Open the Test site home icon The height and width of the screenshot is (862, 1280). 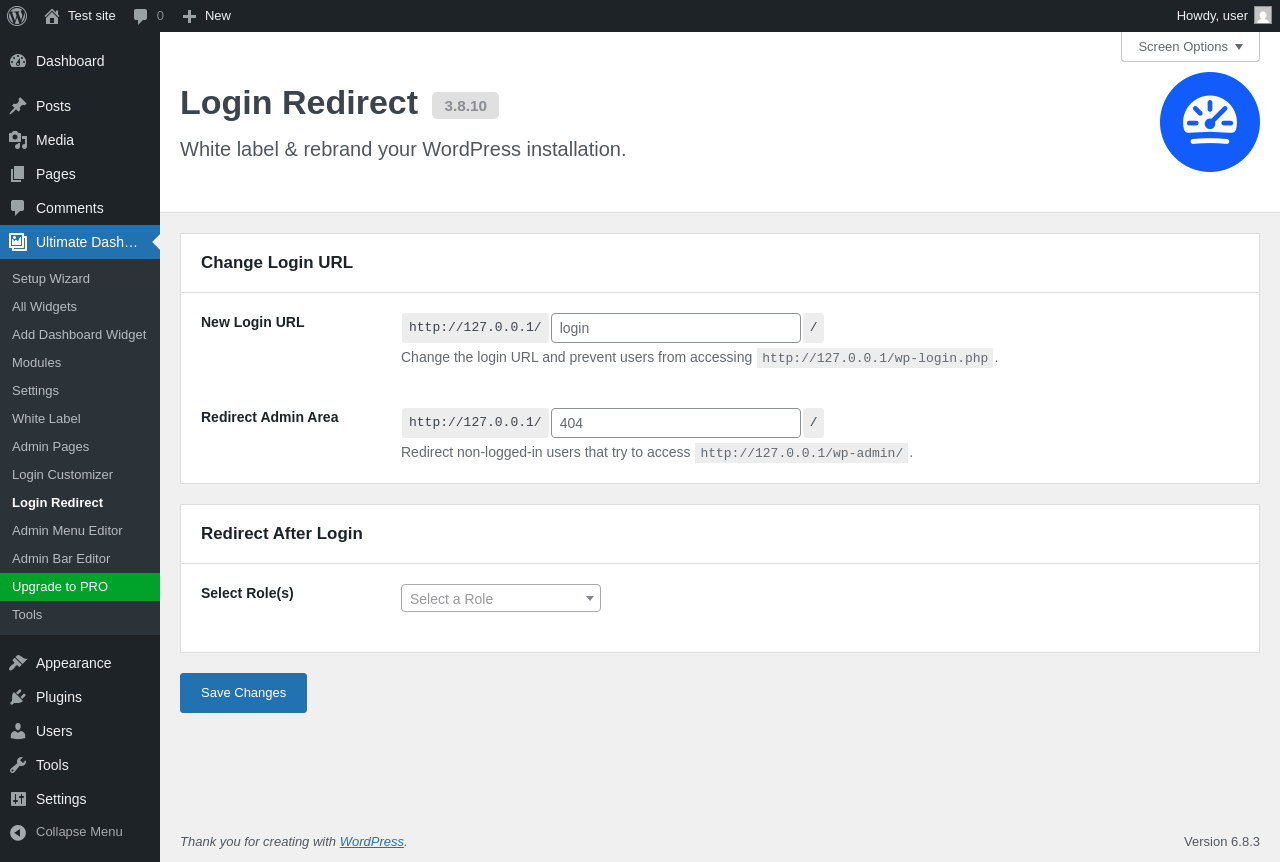[52, 16]
